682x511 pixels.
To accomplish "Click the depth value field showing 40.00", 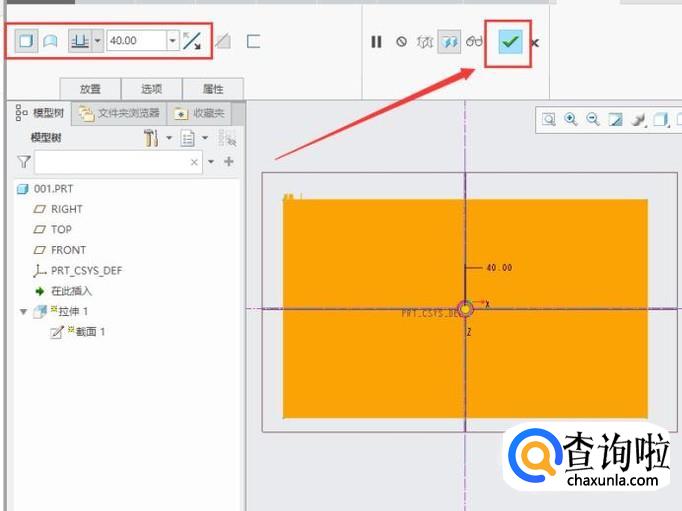I will [137, 41].
